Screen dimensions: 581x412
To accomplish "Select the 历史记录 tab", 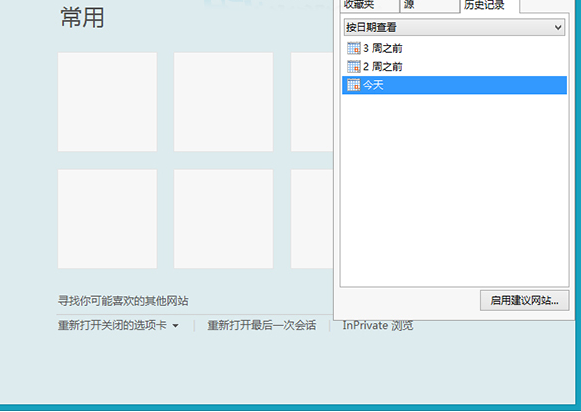I will click(x=490, y=6).
